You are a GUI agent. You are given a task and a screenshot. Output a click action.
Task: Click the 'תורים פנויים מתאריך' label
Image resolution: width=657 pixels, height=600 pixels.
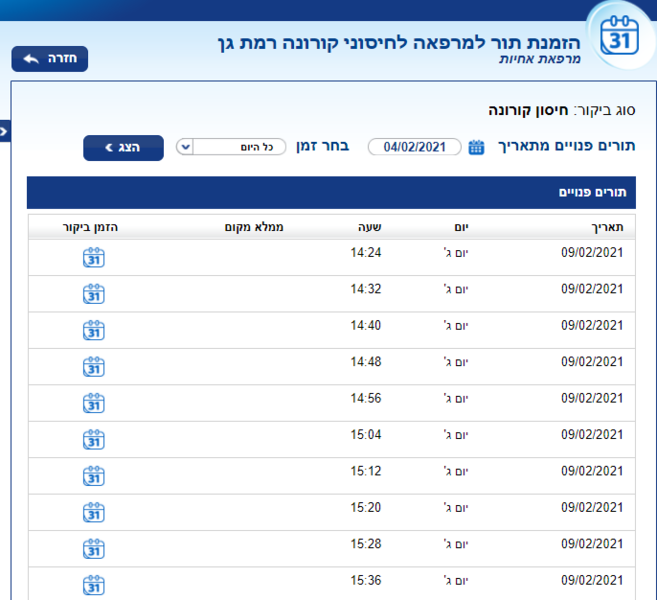coord(566,146)
